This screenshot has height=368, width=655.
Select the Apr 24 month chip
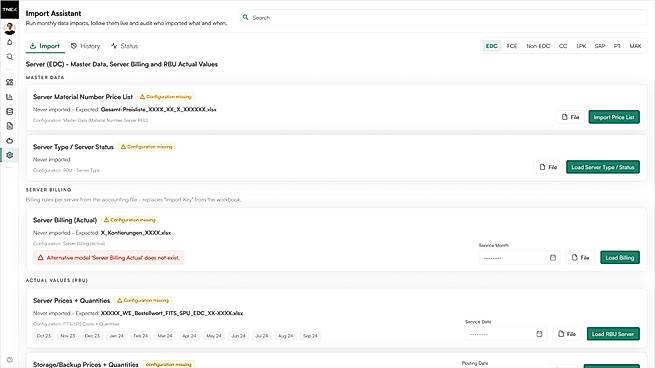click(189, 336)
